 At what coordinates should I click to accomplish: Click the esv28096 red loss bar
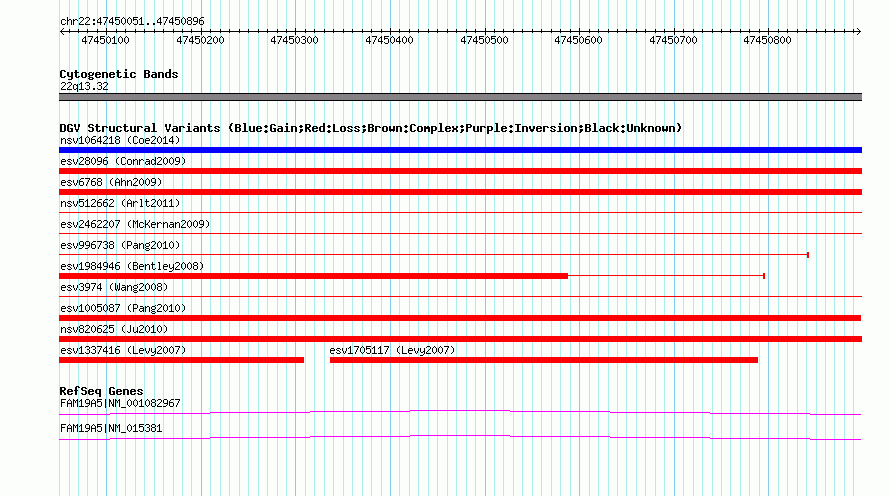pos(460,171)
